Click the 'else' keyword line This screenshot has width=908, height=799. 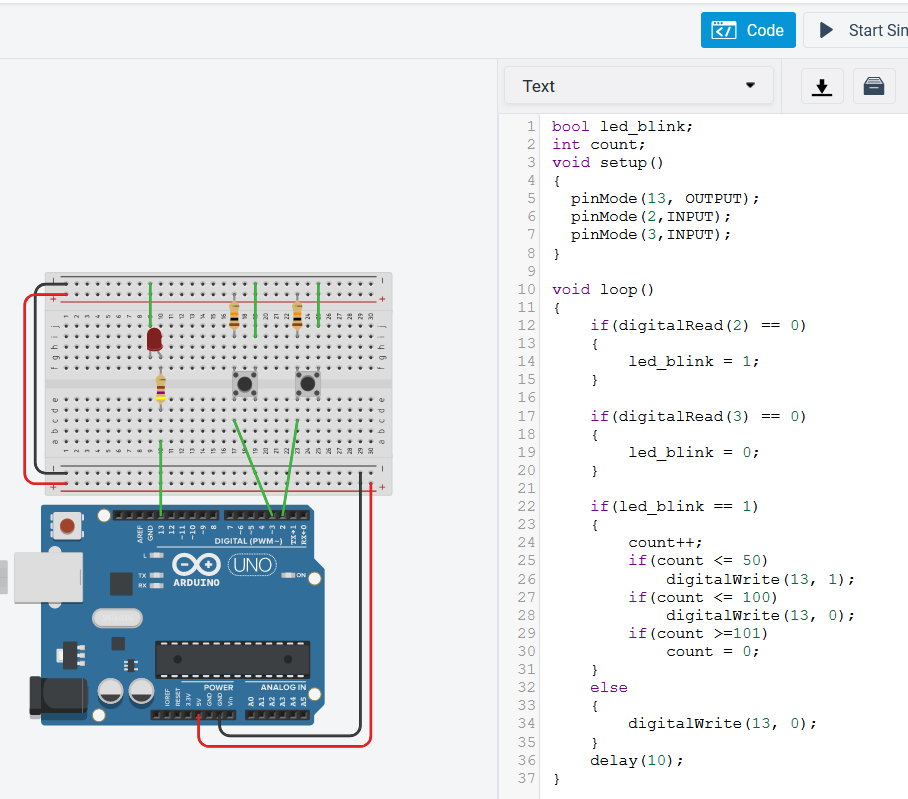(609, 687)
